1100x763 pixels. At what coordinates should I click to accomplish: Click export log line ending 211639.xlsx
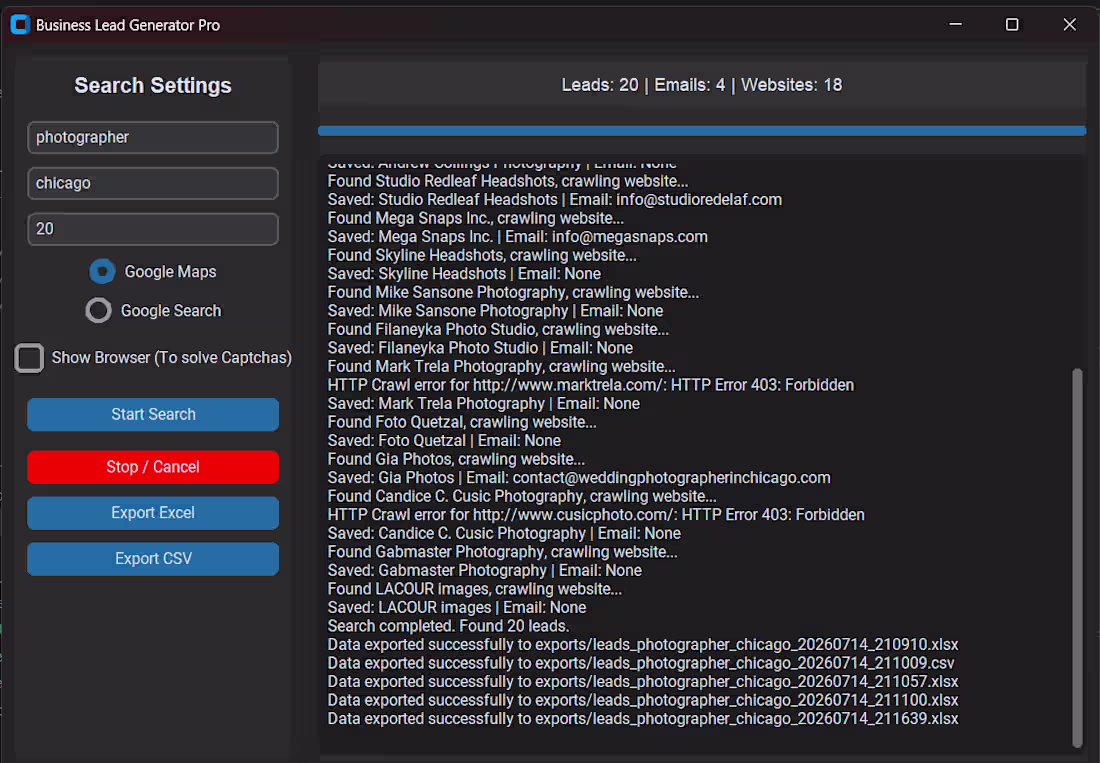643,719
